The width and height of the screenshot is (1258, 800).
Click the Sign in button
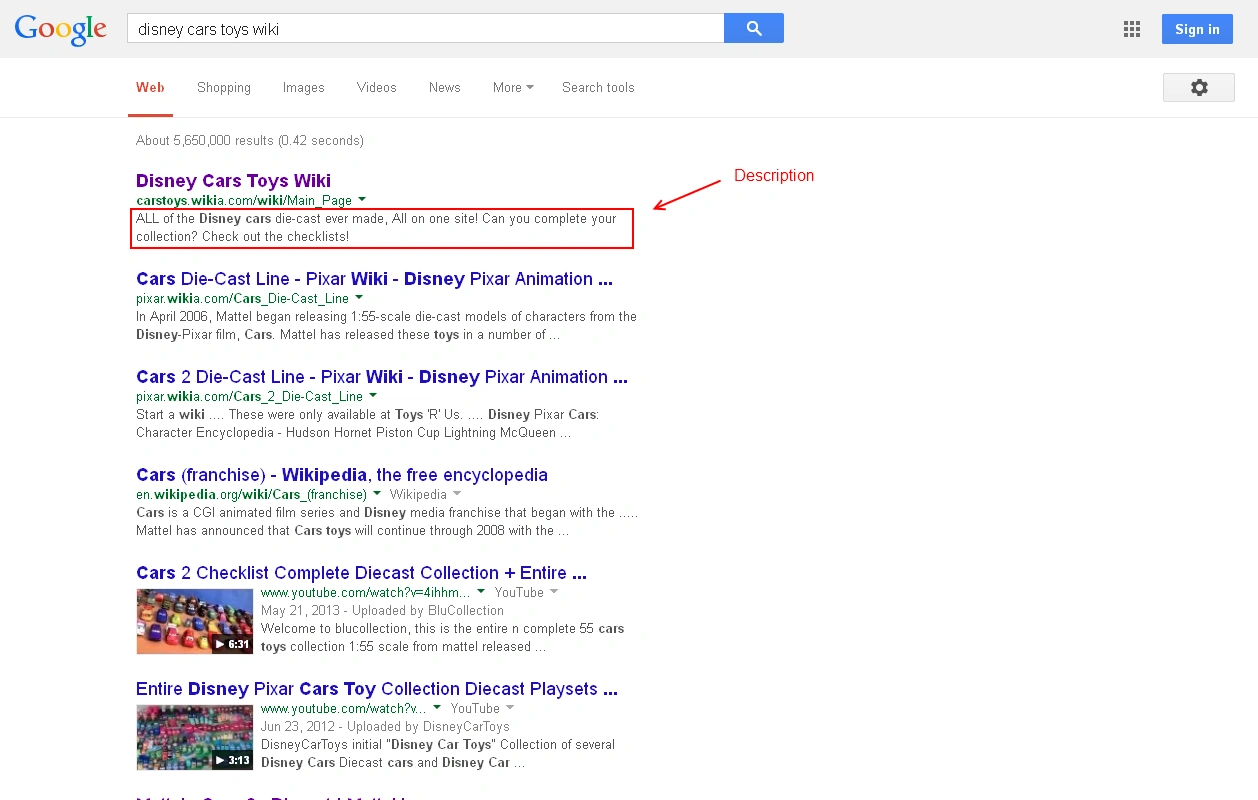tap(1197, 29)
